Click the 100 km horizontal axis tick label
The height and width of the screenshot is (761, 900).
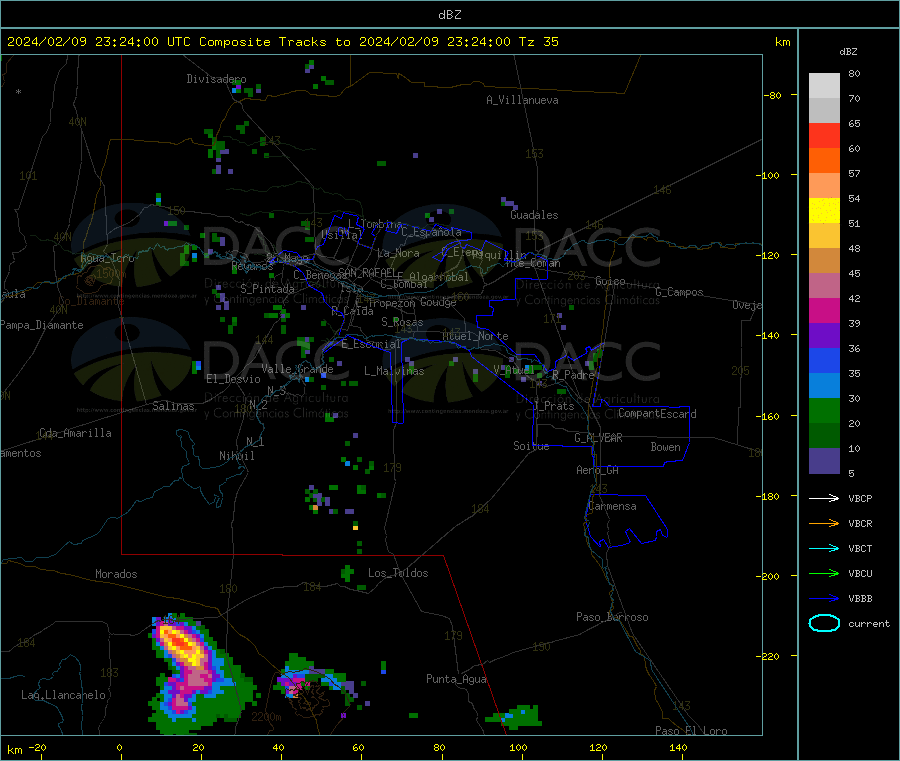(x=518, y=747)
